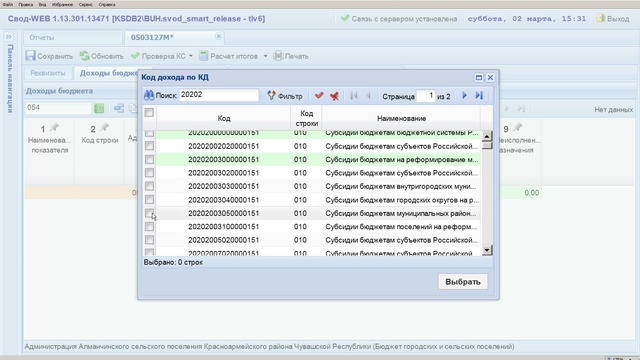Viewport: 640px width, 360px height.
Task: Click the Поиск field containing 20202
Action: tap(219, 95)
